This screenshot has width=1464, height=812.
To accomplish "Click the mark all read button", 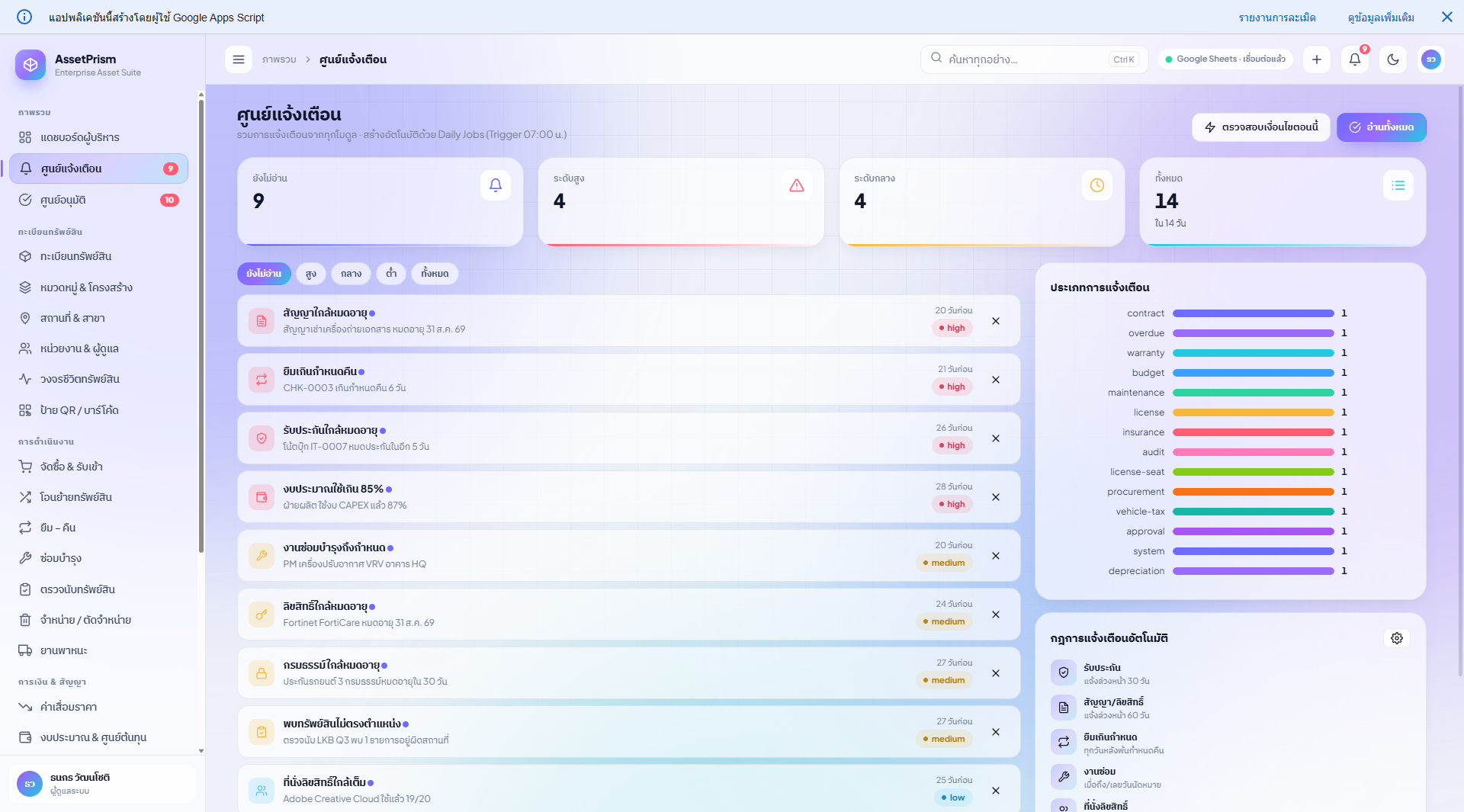I will tap(1381, 127).
